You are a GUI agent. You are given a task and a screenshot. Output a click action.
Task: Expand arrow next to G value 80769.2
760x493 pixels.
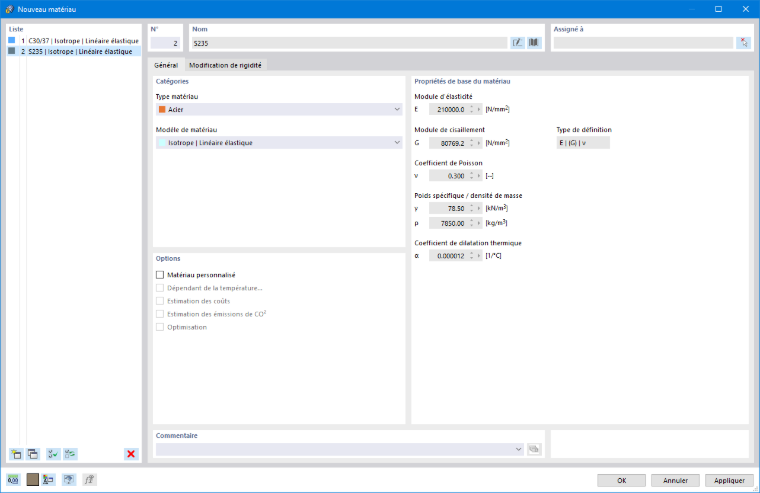479,143
